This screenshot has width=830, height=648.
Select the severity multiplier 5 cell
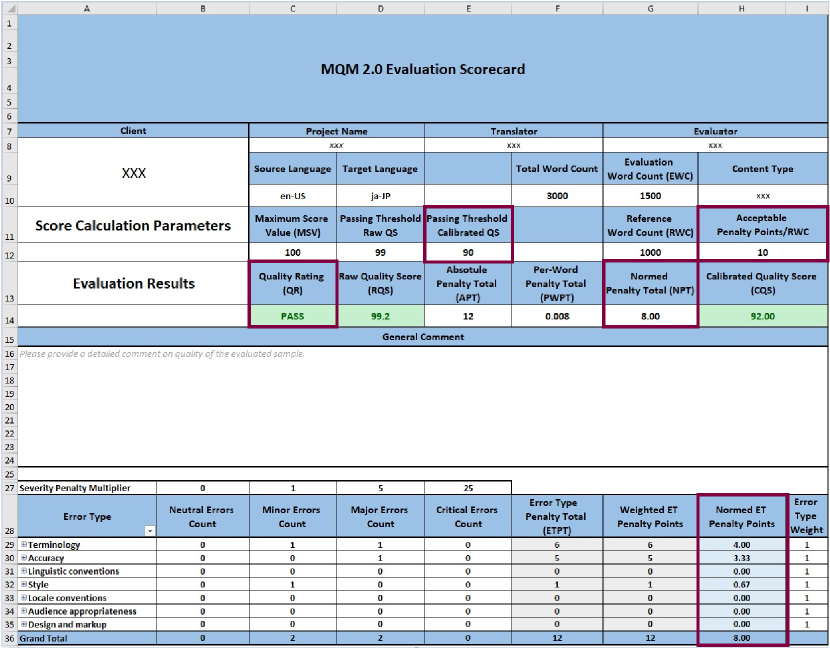tap(380, 488)
